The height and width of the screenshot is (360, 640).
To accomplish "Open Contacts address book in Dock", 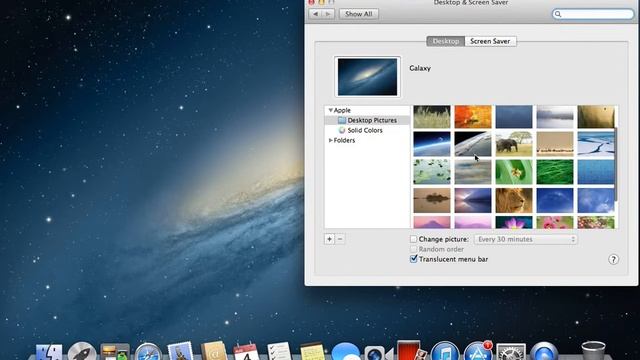I will coord(213,351).
